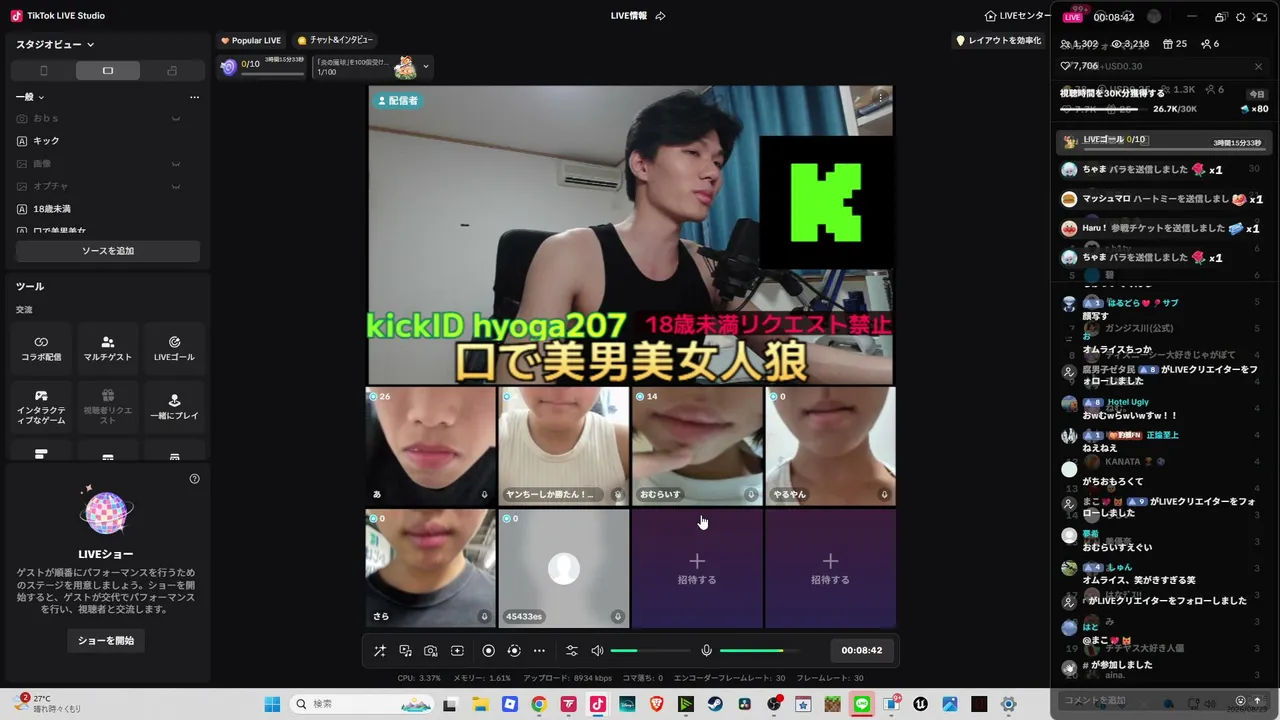The image size is (1280, 720).
Task: Click the AI camera icon
Action: click(x=431, y=650)
